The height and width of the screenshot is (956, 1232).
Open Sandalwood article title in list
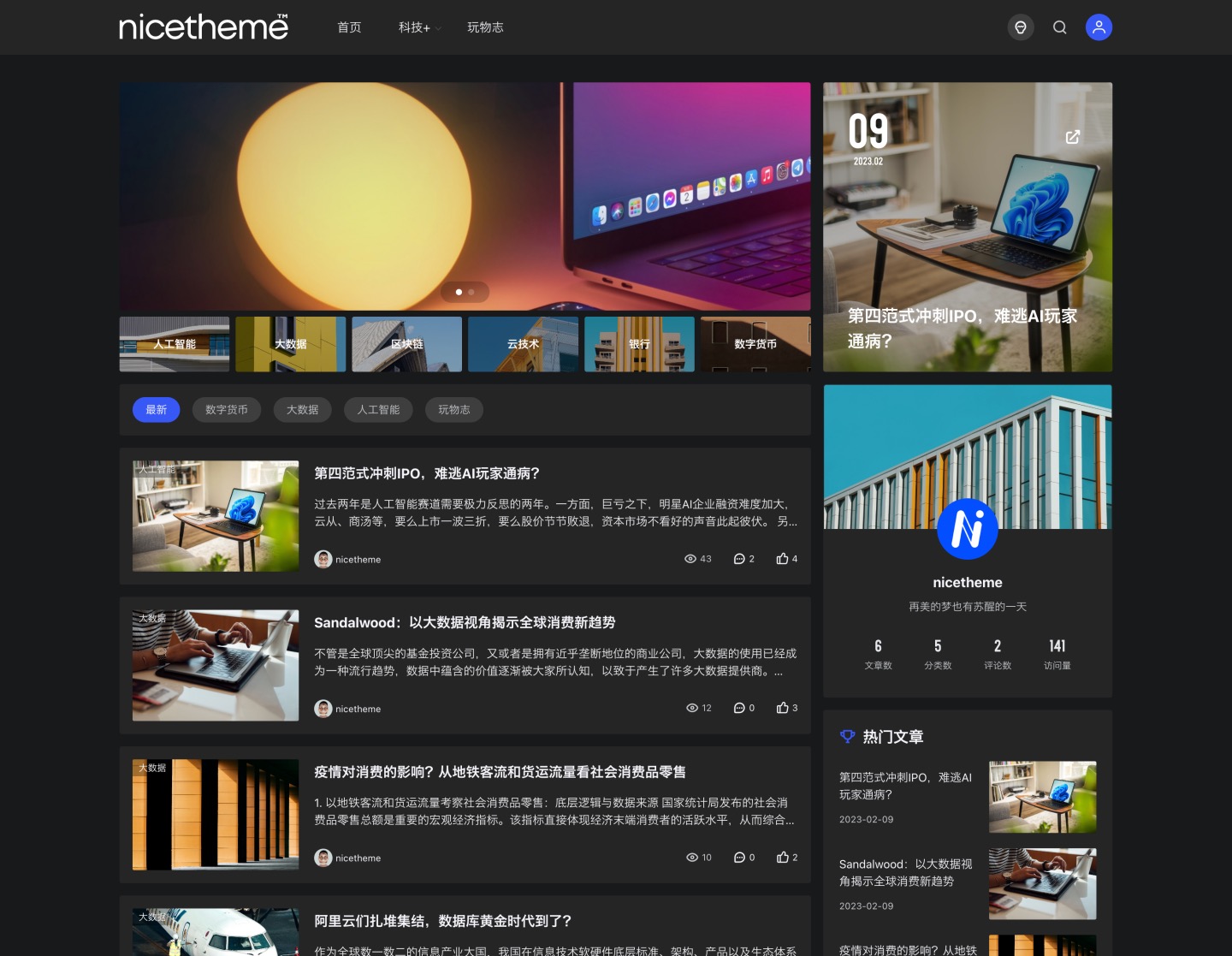[x=465, y=622]
